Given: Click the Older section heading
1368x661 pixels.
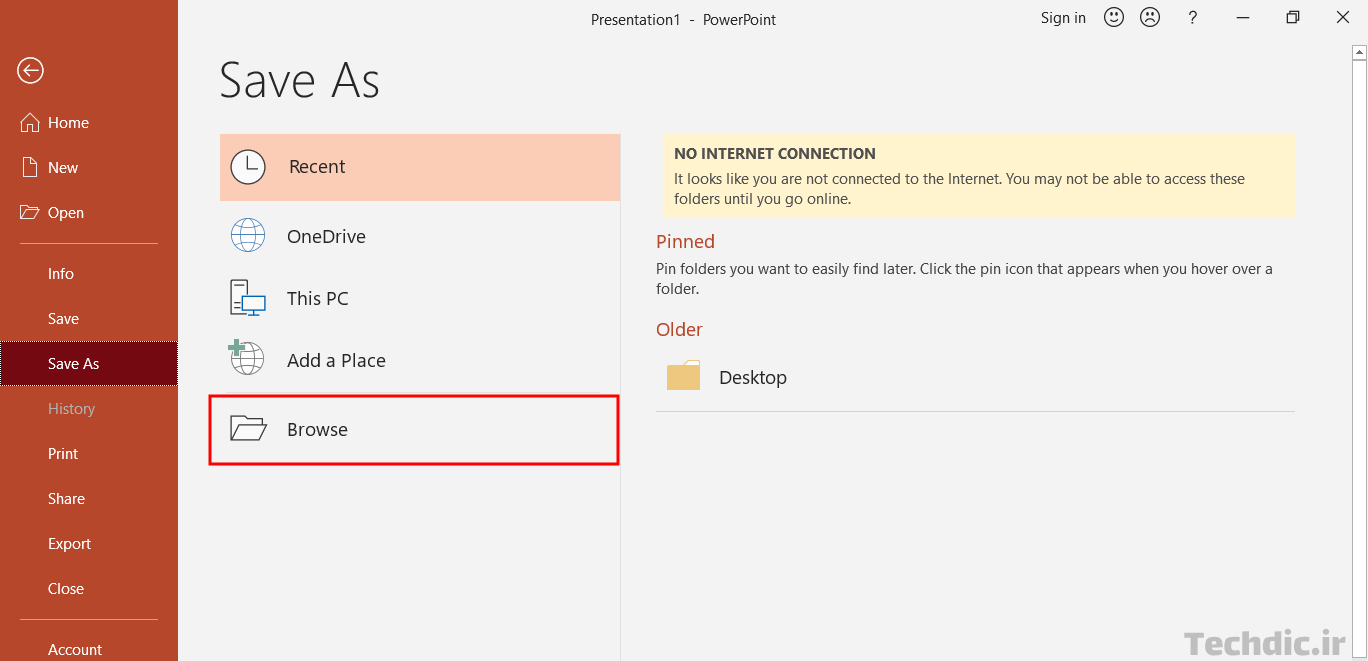Looking at the screenshot, I should tap(679, 330).
